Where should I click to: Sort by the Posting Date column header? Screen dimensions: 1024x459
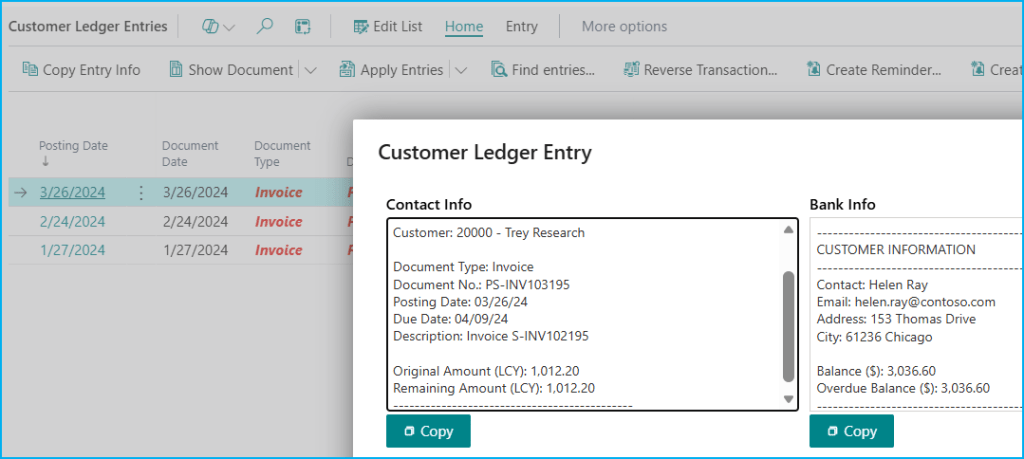(73, 146)
